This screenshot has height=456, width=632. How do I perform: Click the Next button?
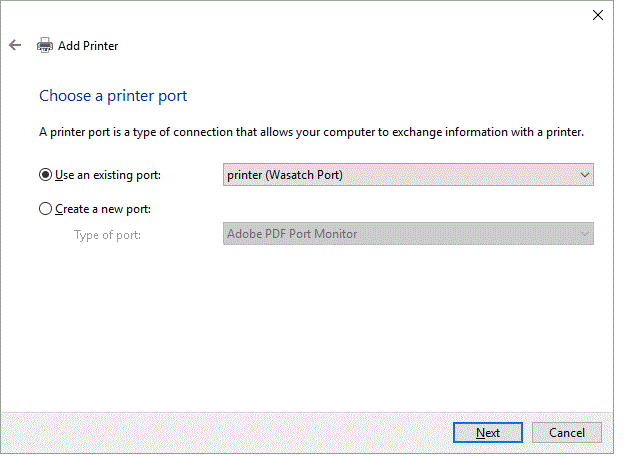click(x=488, y=433)
